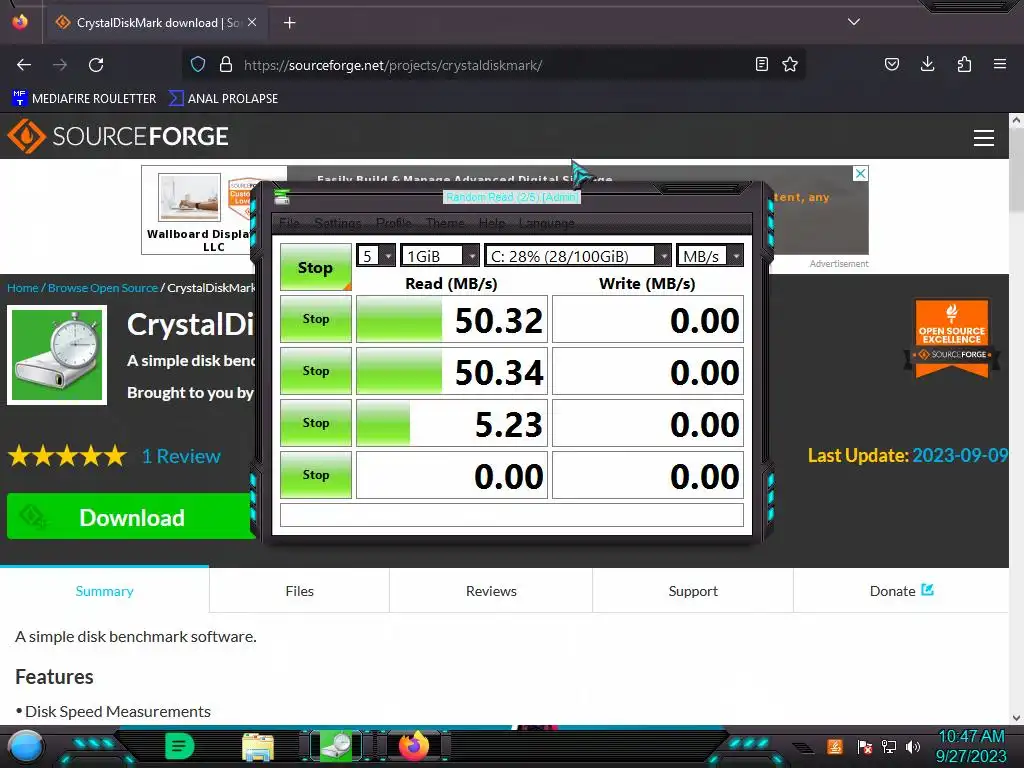Open the tracking protection shield icon
The width and height of the screenshot is (1024, 768).
[x=198, y=64]
